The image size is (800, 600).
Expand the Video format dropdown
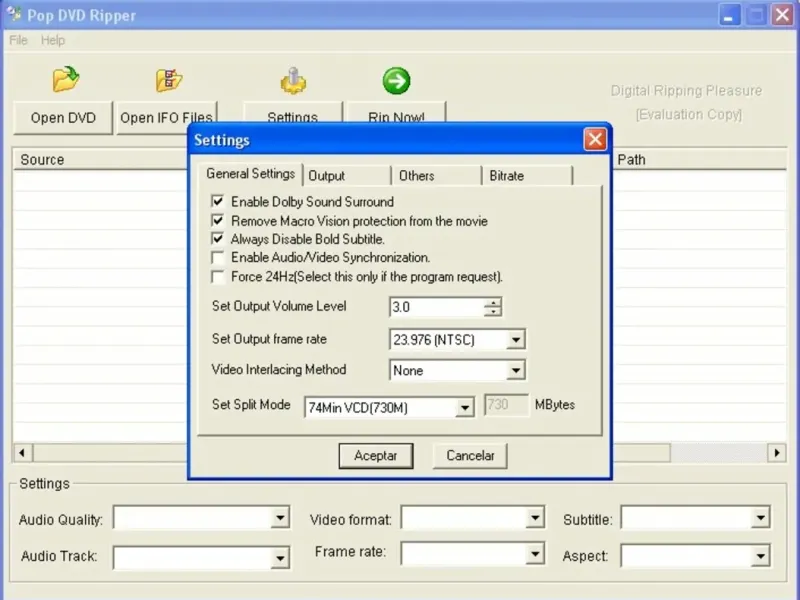click(535, 518)
